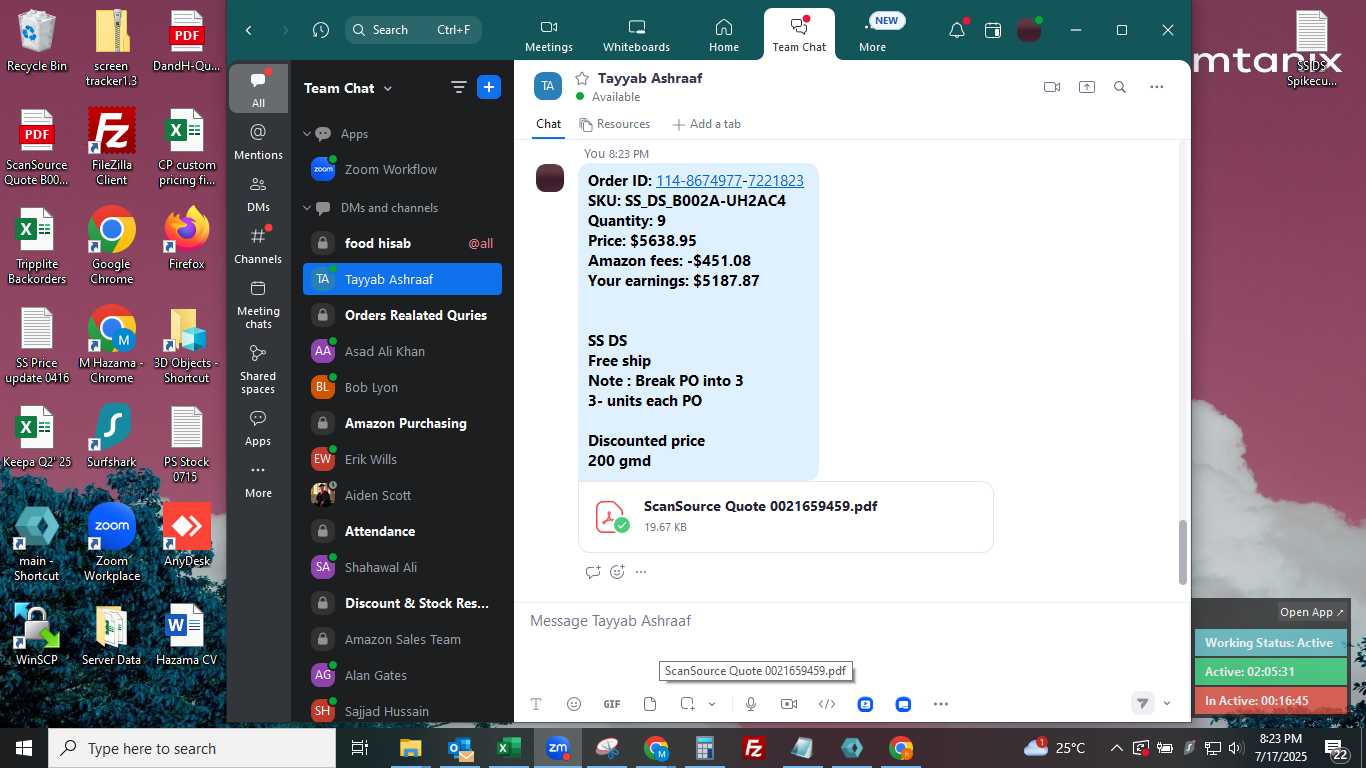Open send options dropdown arrow
The height and width of the screenshot is (768, 1366).
(1167, 704)
